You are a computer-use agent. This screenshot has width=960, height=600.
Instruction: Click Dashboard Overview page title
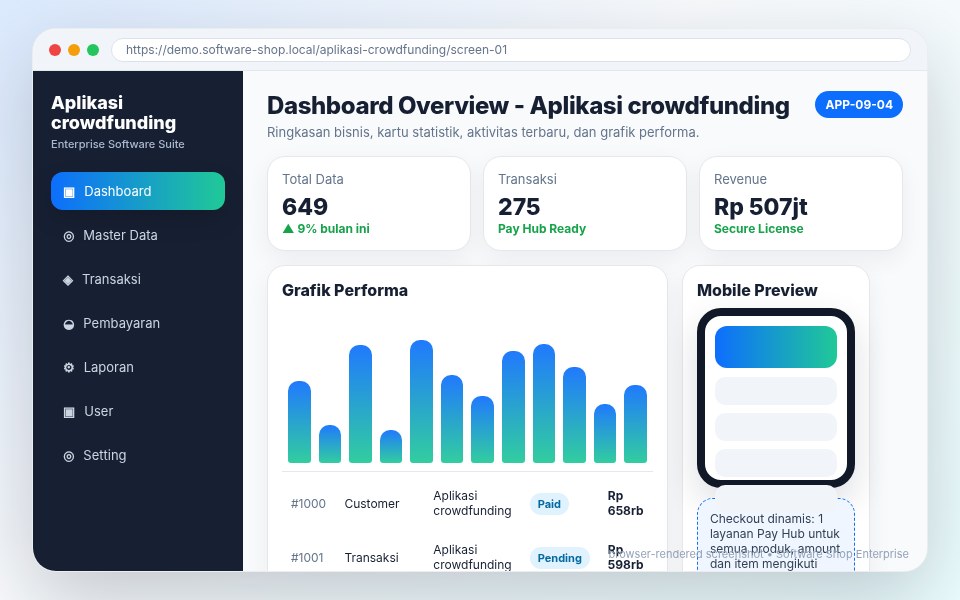[x=528, y=105]
